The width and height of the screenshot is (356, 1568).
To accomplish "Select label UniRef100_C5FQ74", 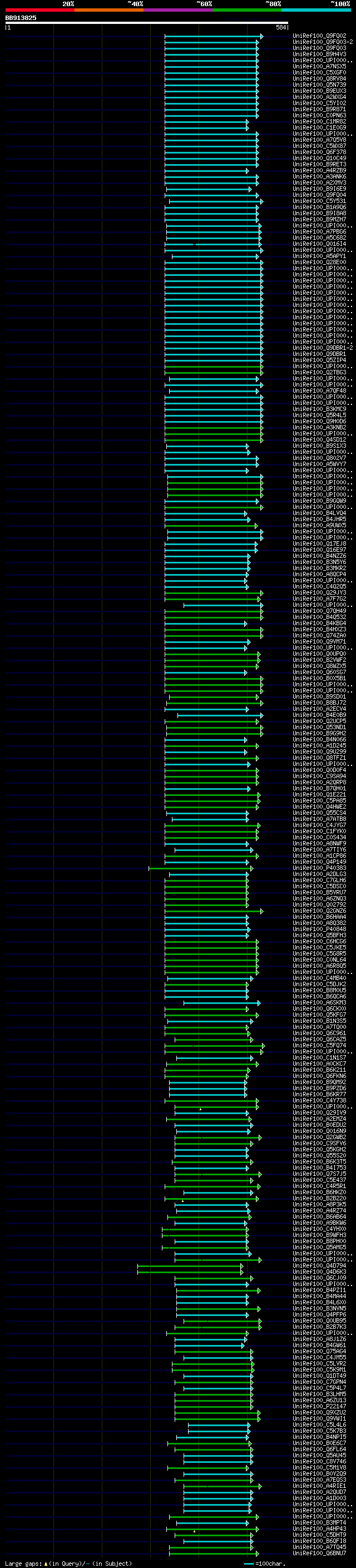I will click(319, 1045).
